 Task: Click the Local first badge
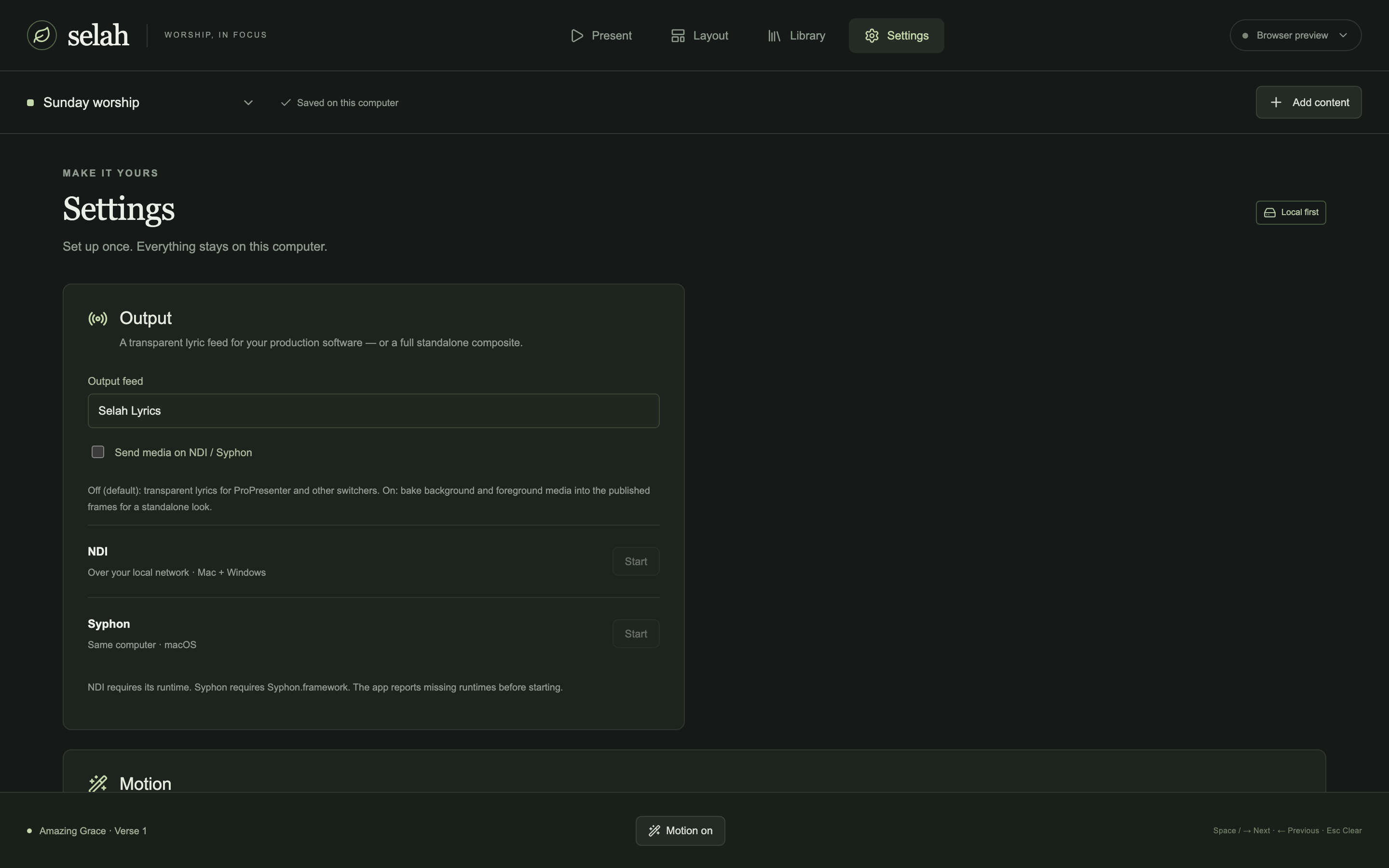coord(1291,212)
